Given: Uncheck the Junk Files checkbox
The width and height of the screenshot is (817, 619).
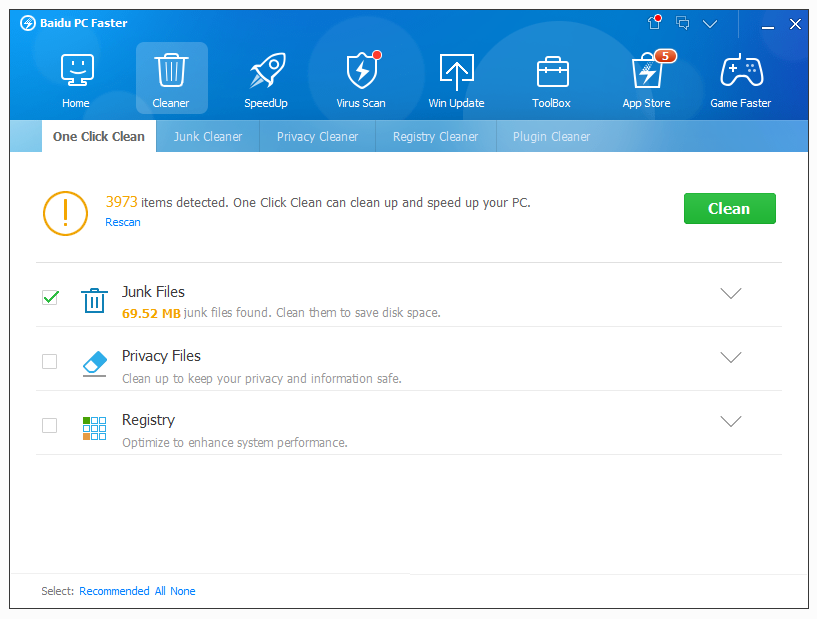Looking at the screenshot, I should [x=50, y=298].
